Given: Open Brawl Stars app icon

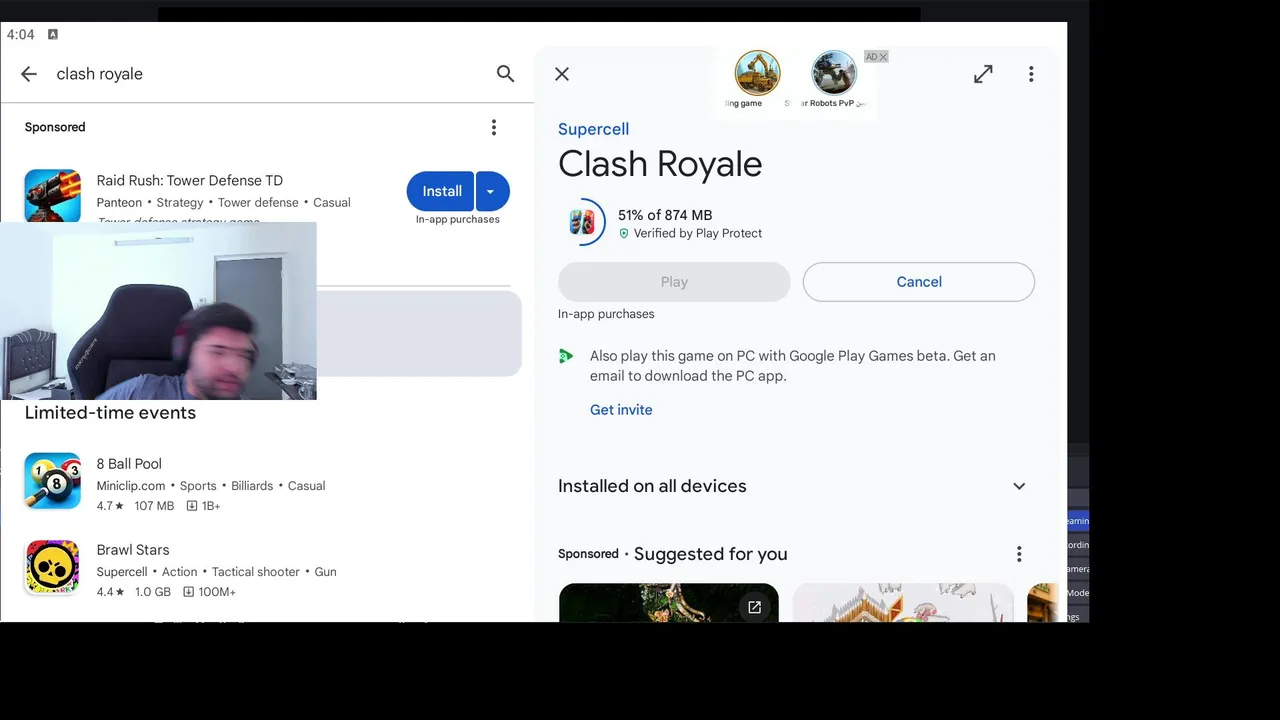Looking at the screenshot, I should (53, 567).
